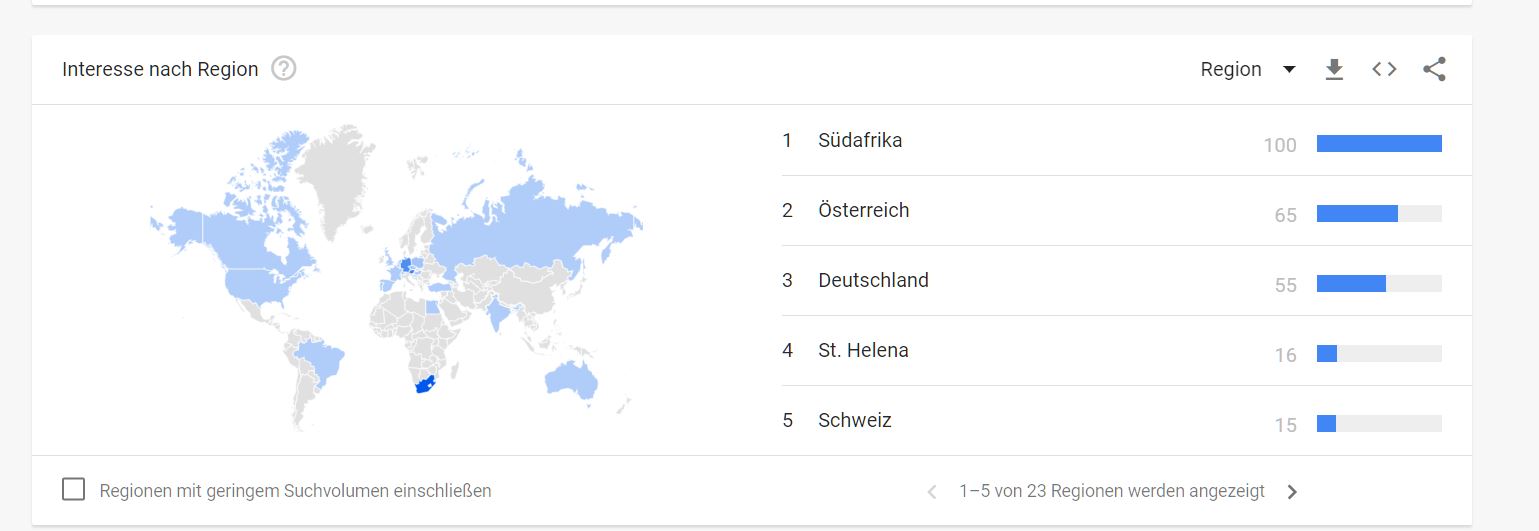Viewport: 1539px width, 531px height.
Task: Click Australia on the world map
Action: coord(572,380)
